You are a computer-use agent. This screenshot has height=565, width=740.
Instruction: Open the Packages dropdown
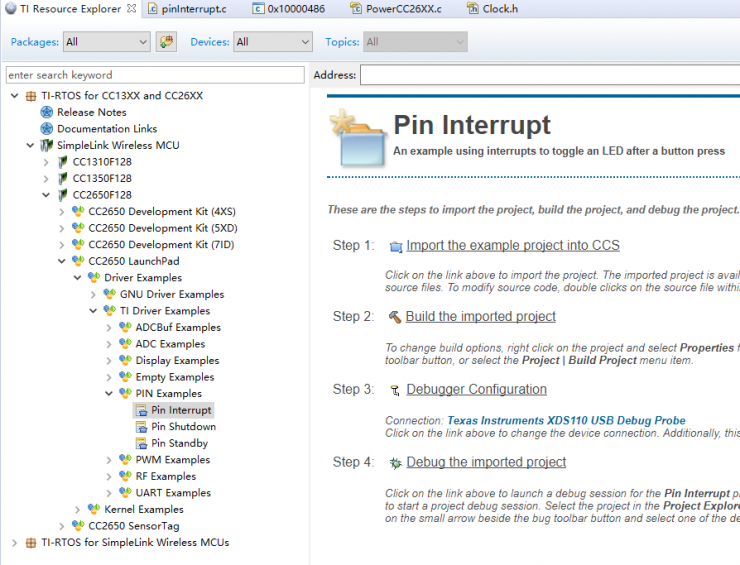(106, 42)
